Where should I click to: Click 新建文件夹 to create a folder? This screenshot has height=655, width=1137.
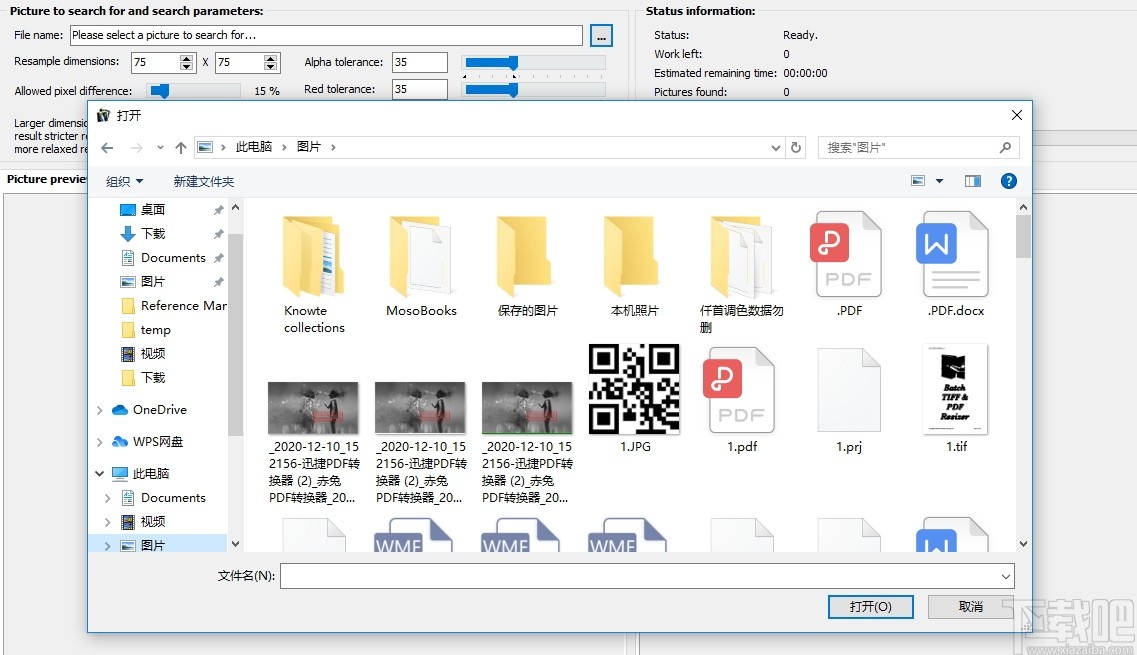click(x=203, y=181)
